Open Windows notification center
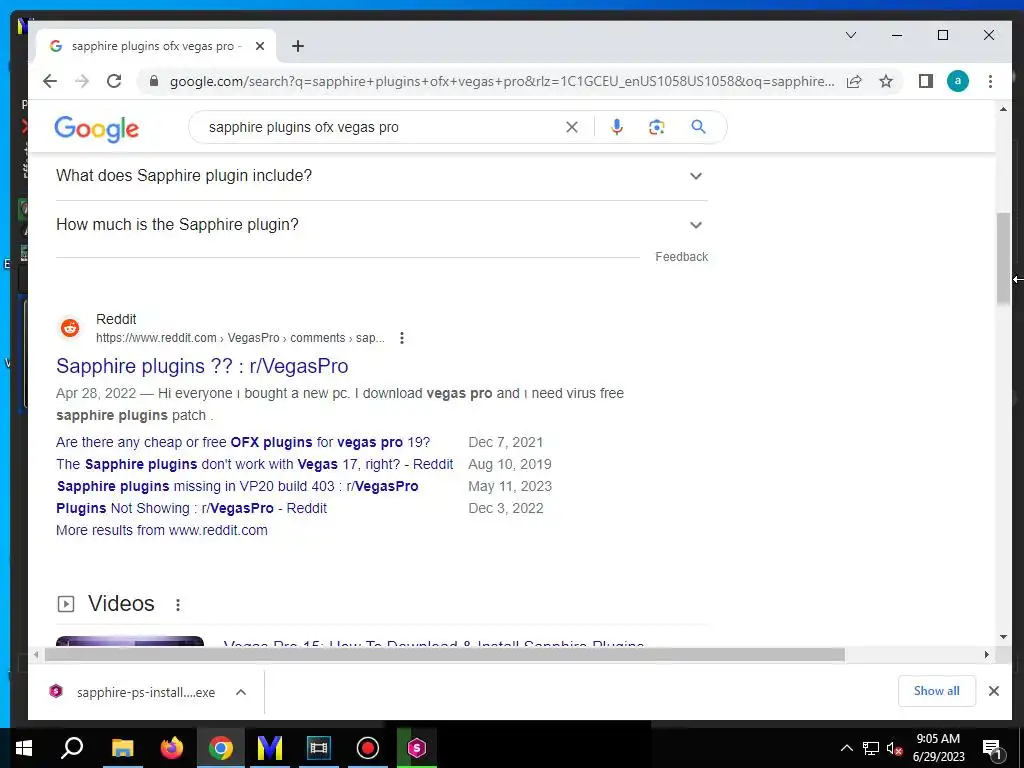Viewport: 1024px width, 768px height. pyautogui.click(x=992, y=748)
